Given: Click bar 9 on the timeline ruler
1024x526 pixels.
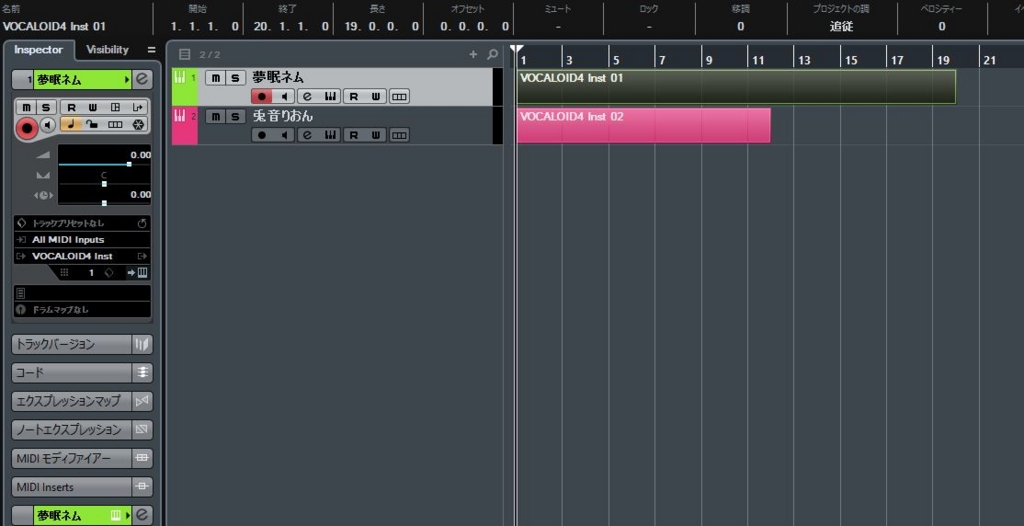Looking at the screenshot, I should (x=709, y=60).
